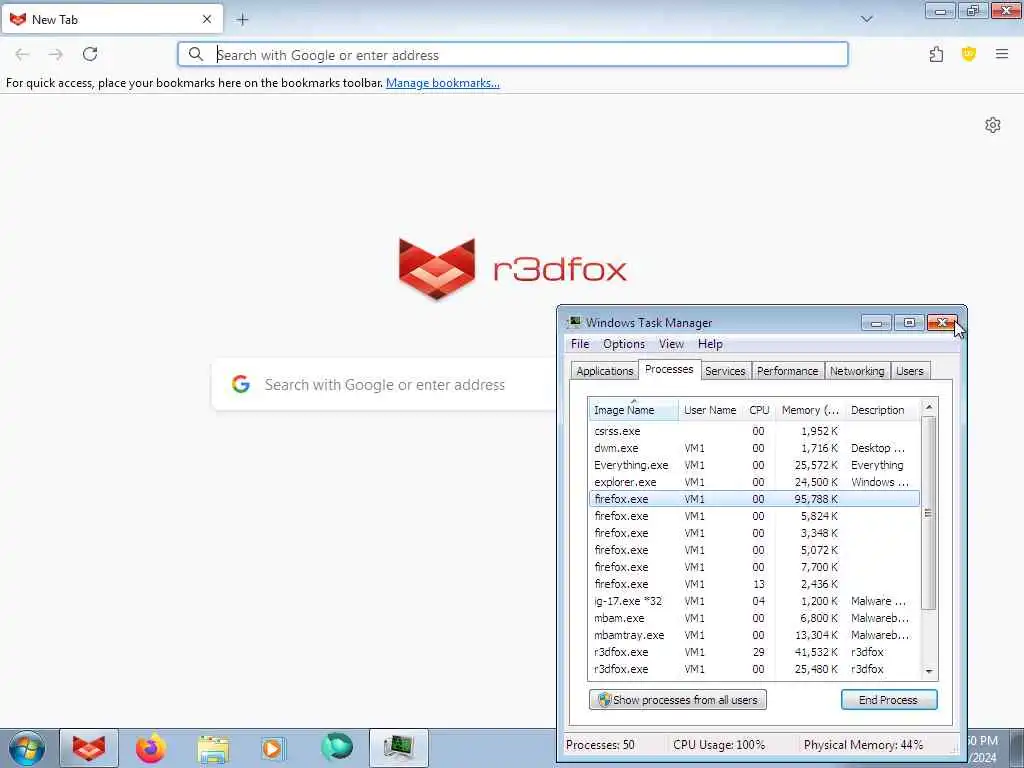Viewport: 1024px width, 768px height.
Task: Select firefox.exe using 95,788 K memory
Action: [754, 499]
